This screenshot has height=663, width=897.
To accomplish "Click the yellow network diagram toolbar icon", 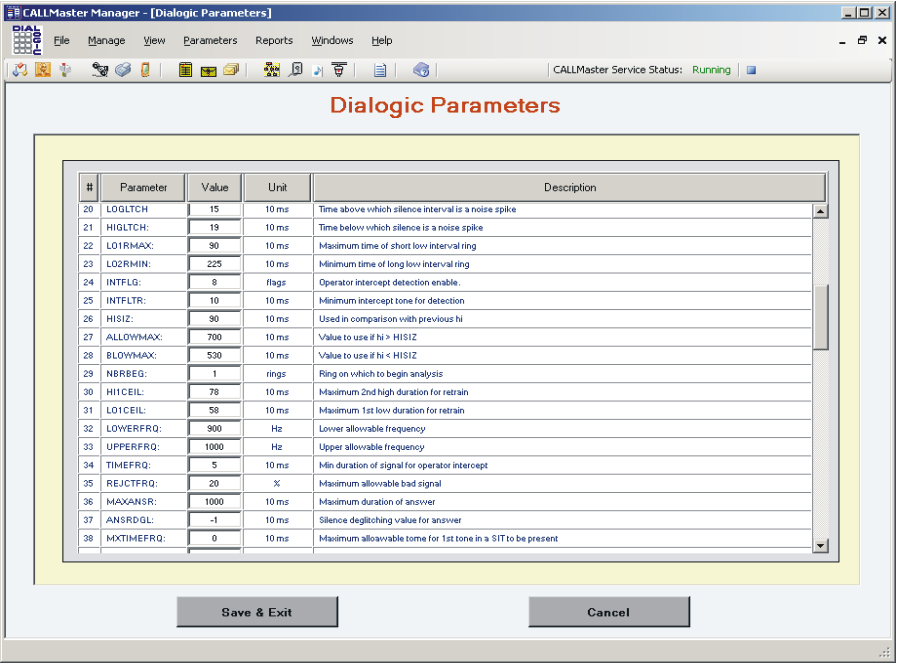I will click(x=272, y=70).
